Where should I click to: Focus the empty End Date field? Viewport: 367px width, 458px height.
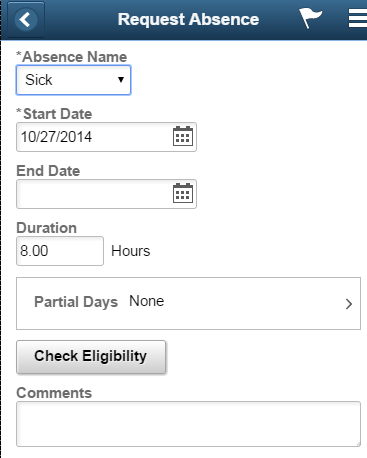tap(106, 194)
